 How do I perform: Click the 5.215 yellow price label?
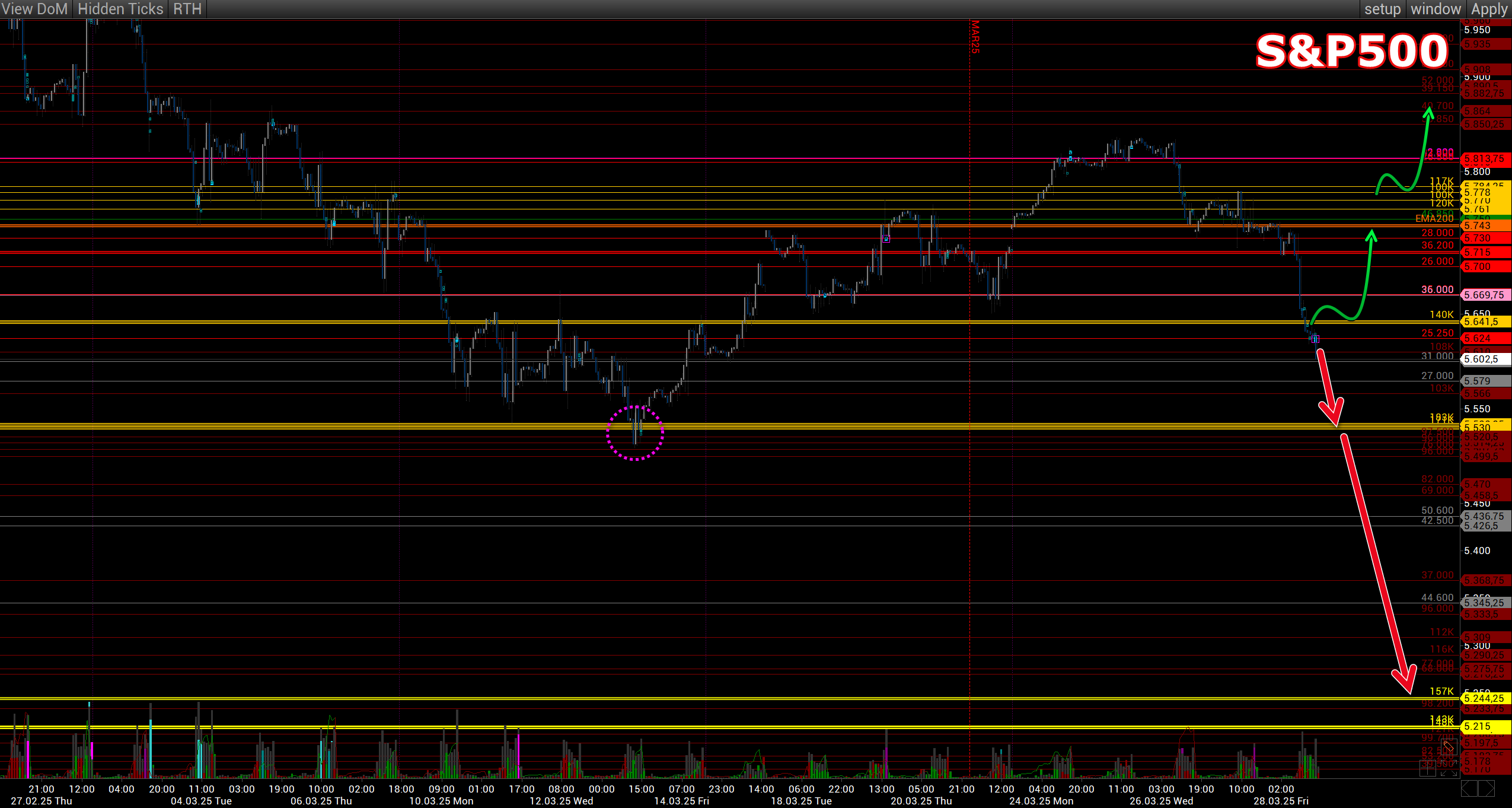(1486, 726)
